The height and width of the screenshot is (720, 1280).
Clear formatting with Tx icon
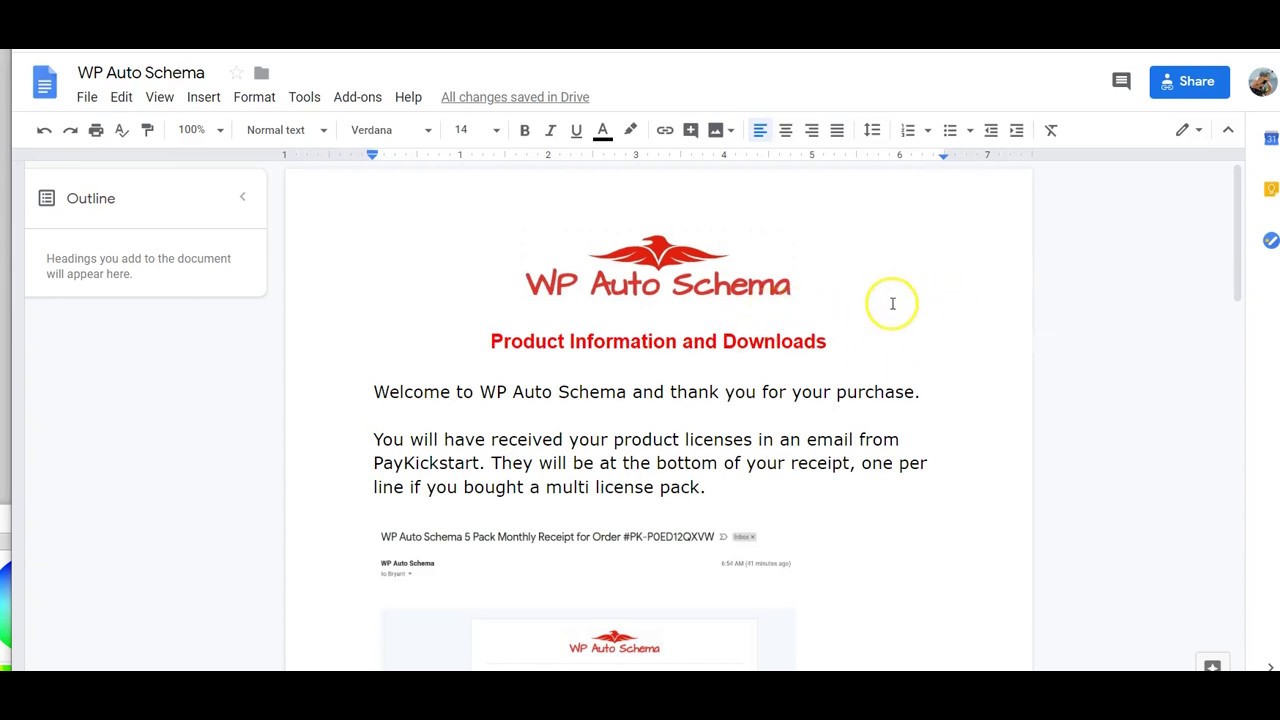(1051, 130)
